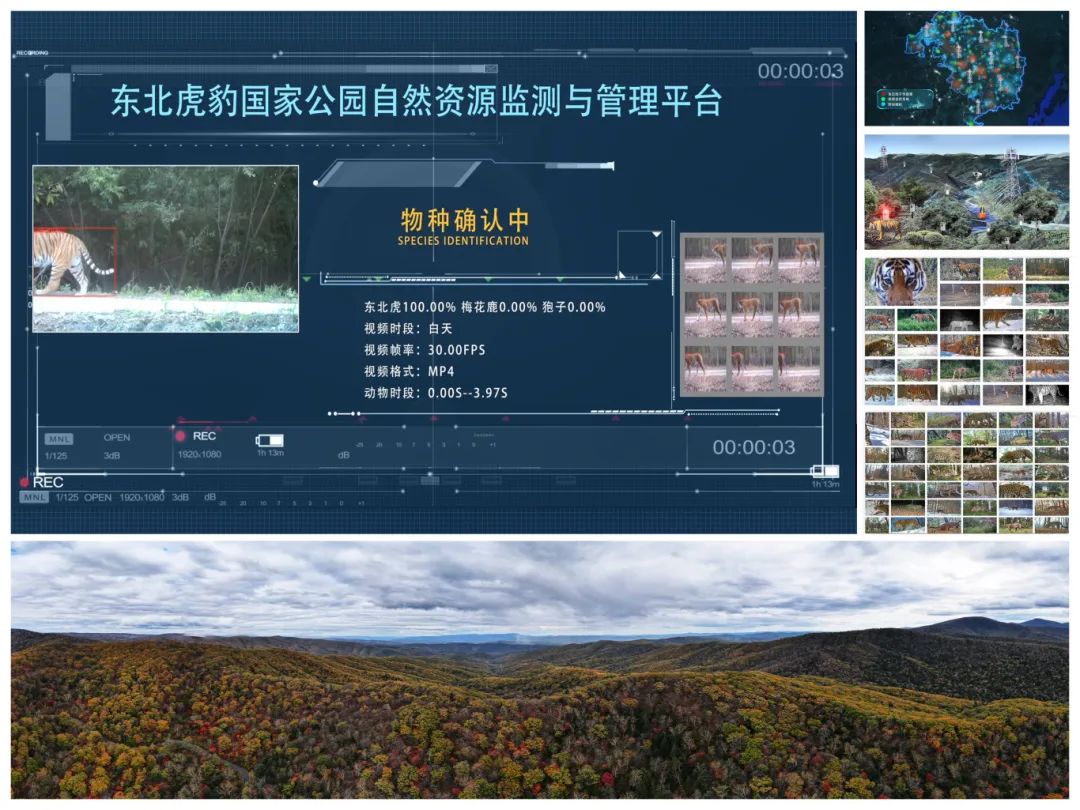The image size is (1080, 810).
Task: Open the leopard camera-trap photo collage
Action: pos(966,472)
